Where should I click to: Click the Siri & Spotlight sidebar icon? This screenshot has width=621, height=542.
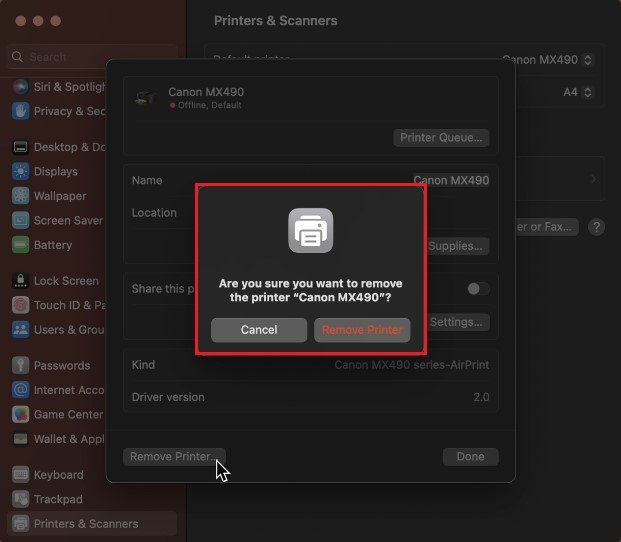pyautogui.click(x=21, y=87)
